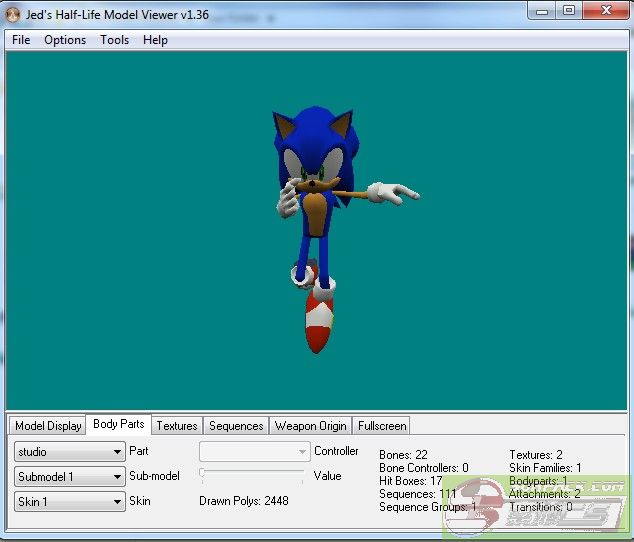Screen dimensions: 634x542
Task: Click the Fullscreen tab
Action: coord(381,426)
